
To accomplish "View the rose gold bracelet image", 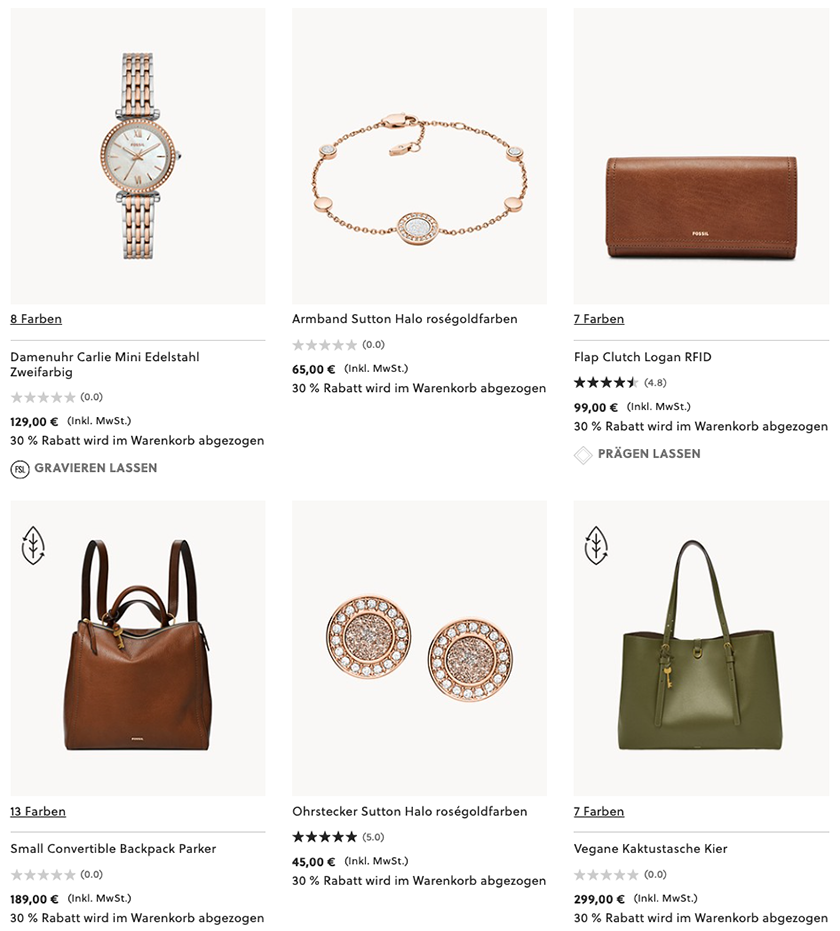I will pos(419,156).
